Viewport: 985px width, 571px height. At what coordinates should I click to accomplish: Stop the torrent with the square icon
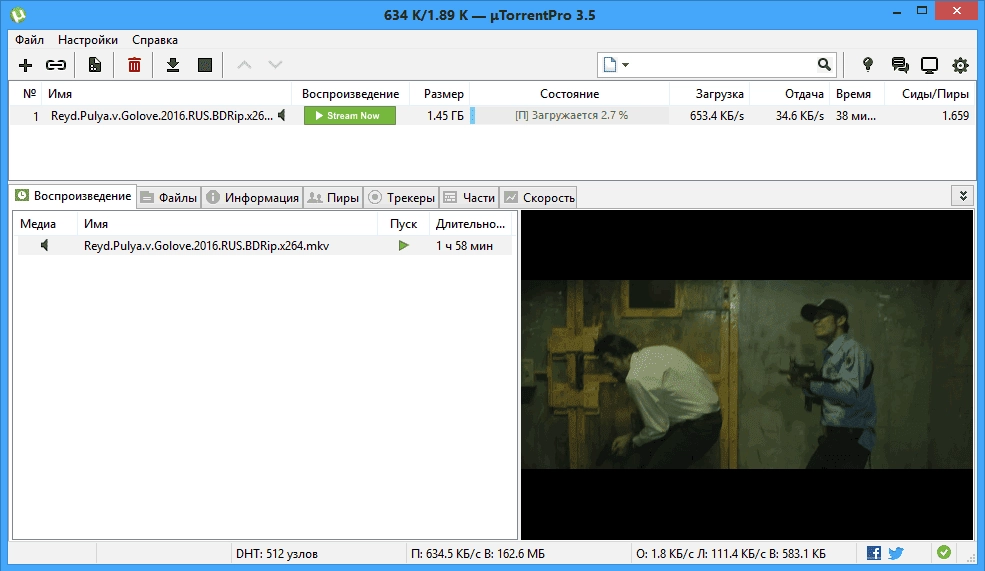coord(205,65)
